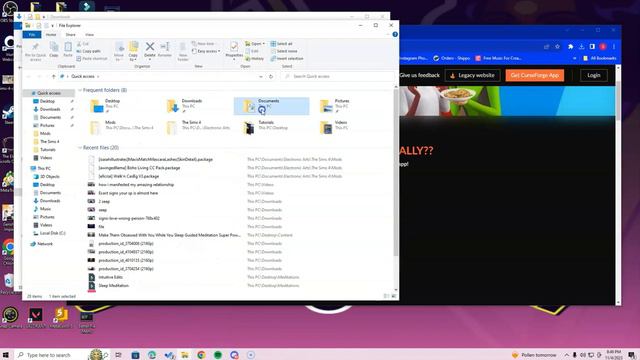Click Copy path in Clipboard group
The height and width of the screenshot is (360, 640).
[88, 51]
